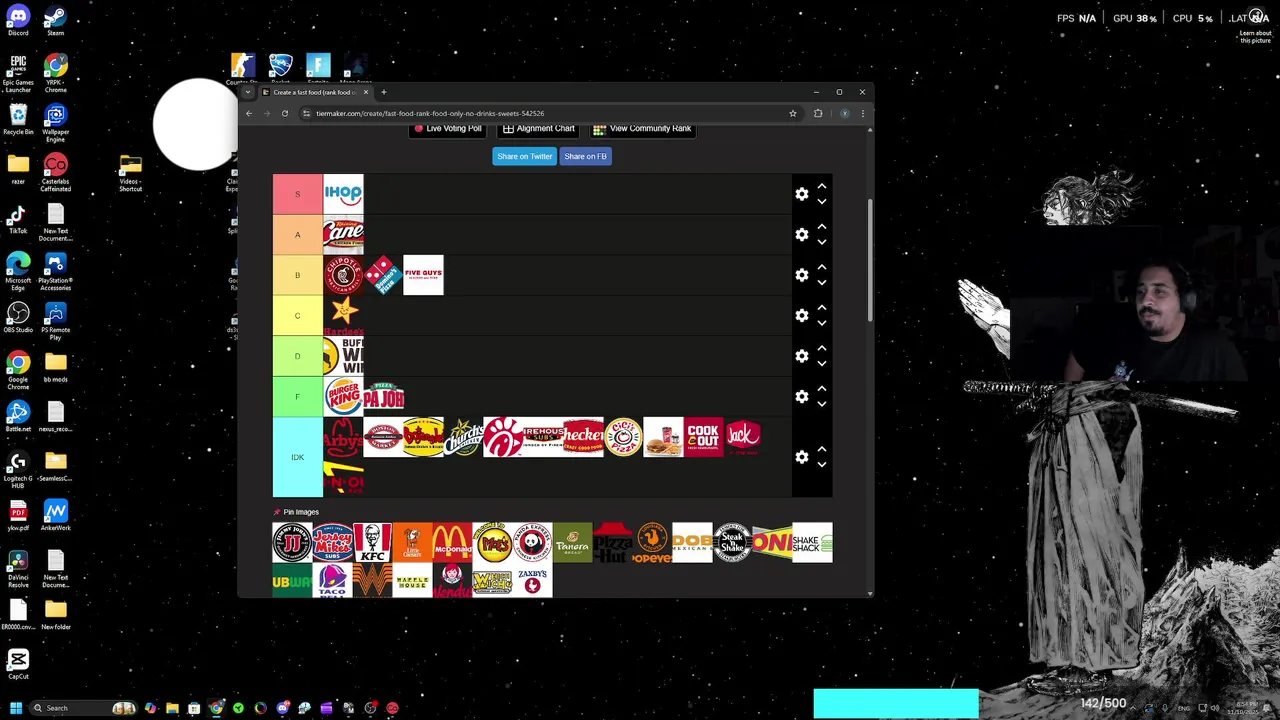Click View Community Rank
This screenshot has width=1280, height=720.
tap(642, 129)
